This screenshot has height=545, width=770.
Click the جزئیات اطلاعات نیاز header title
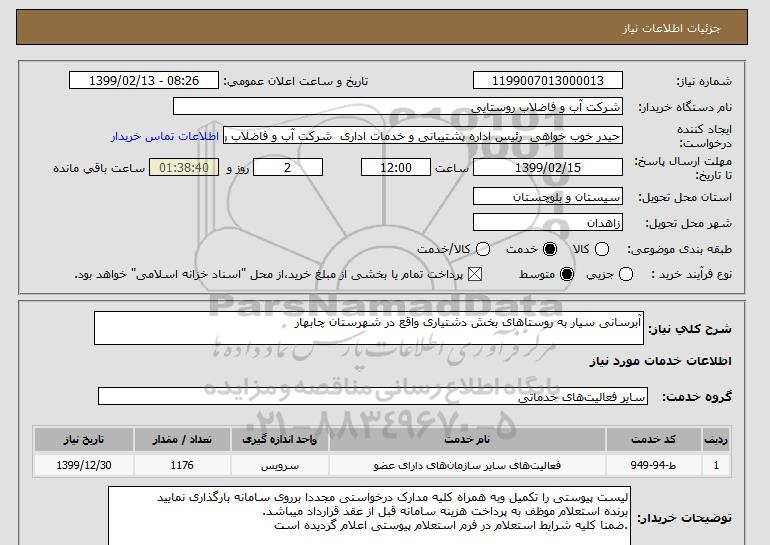pos(671,28)
